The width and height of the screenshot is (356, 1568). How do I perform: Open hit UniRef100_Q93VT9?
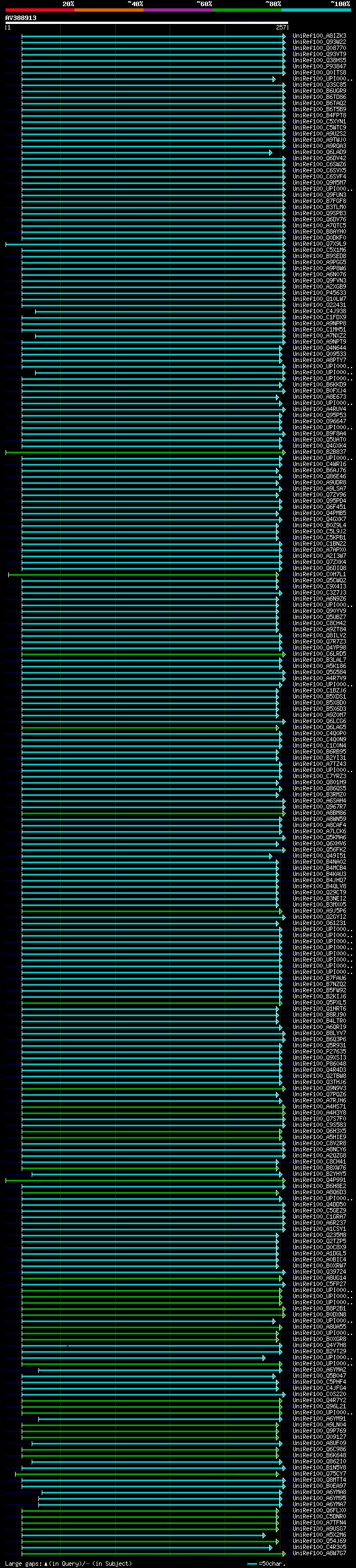tap(319, 54)
